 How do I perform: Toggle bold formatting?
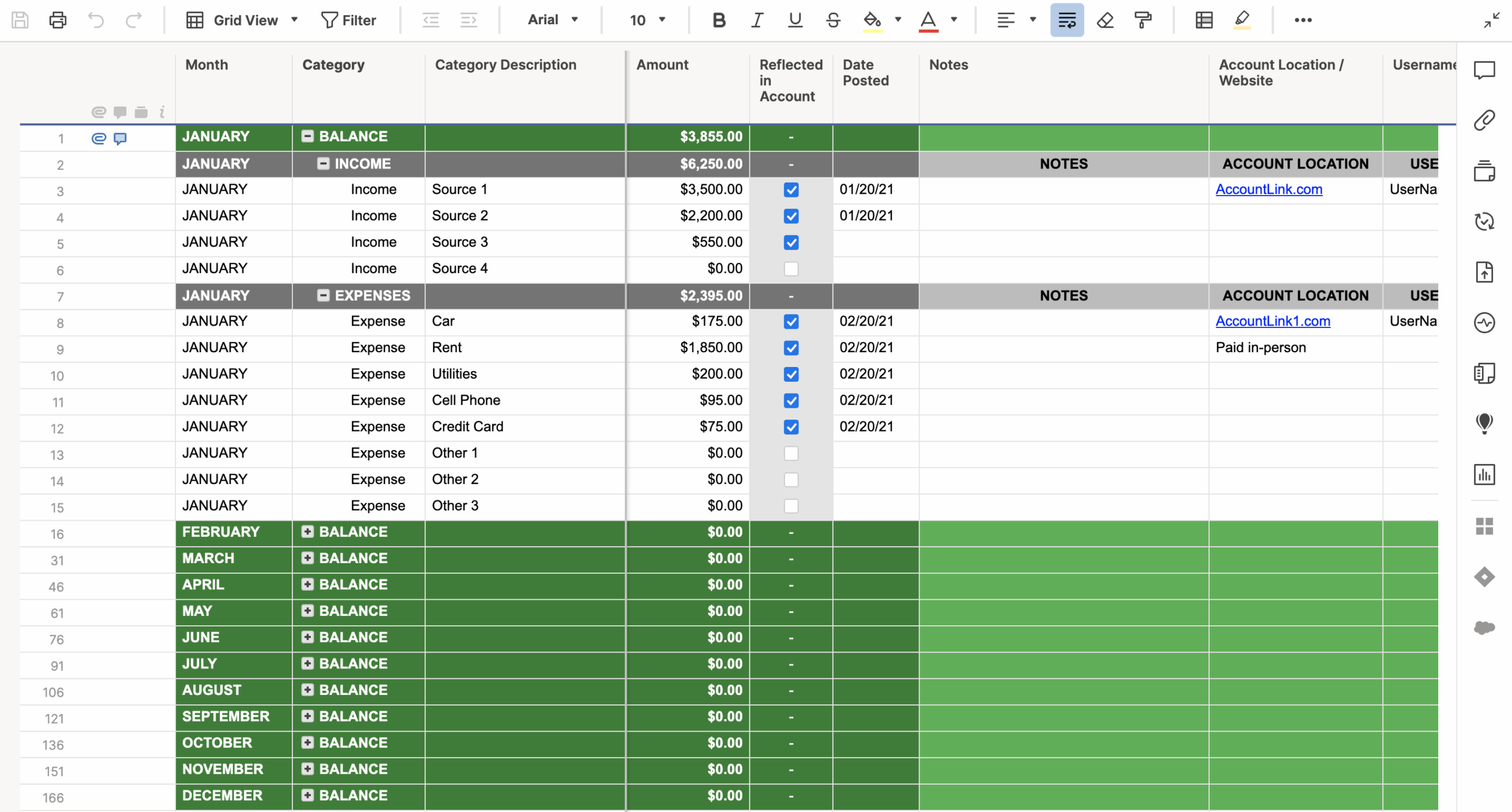[718, 20]
